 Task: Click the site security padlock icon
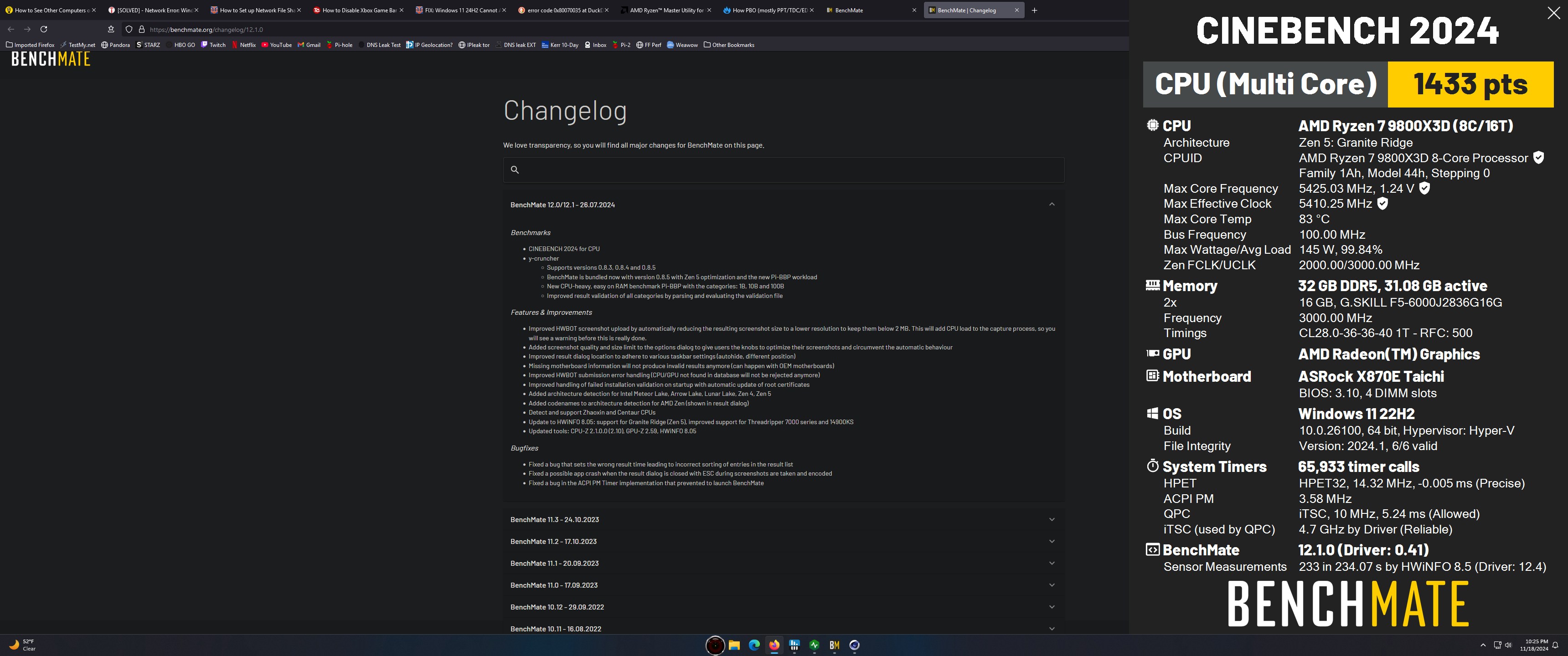[x=142, y=29]
